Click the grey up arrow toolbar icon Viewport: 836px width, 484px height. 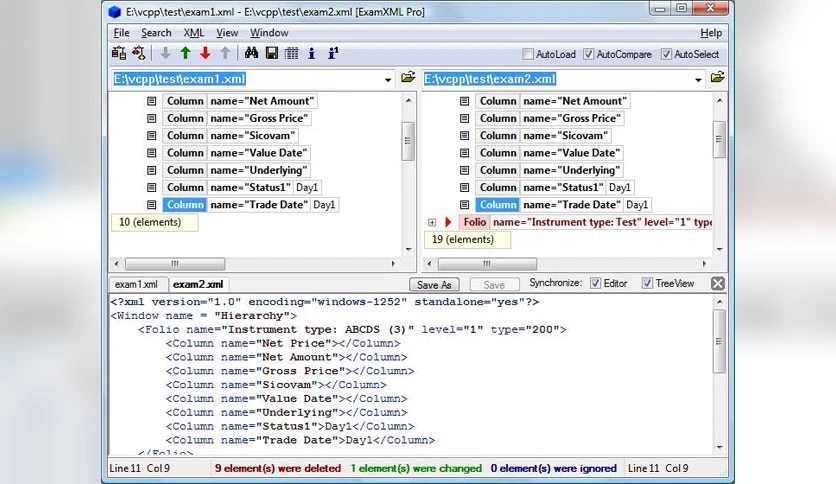tap(226, 53)
